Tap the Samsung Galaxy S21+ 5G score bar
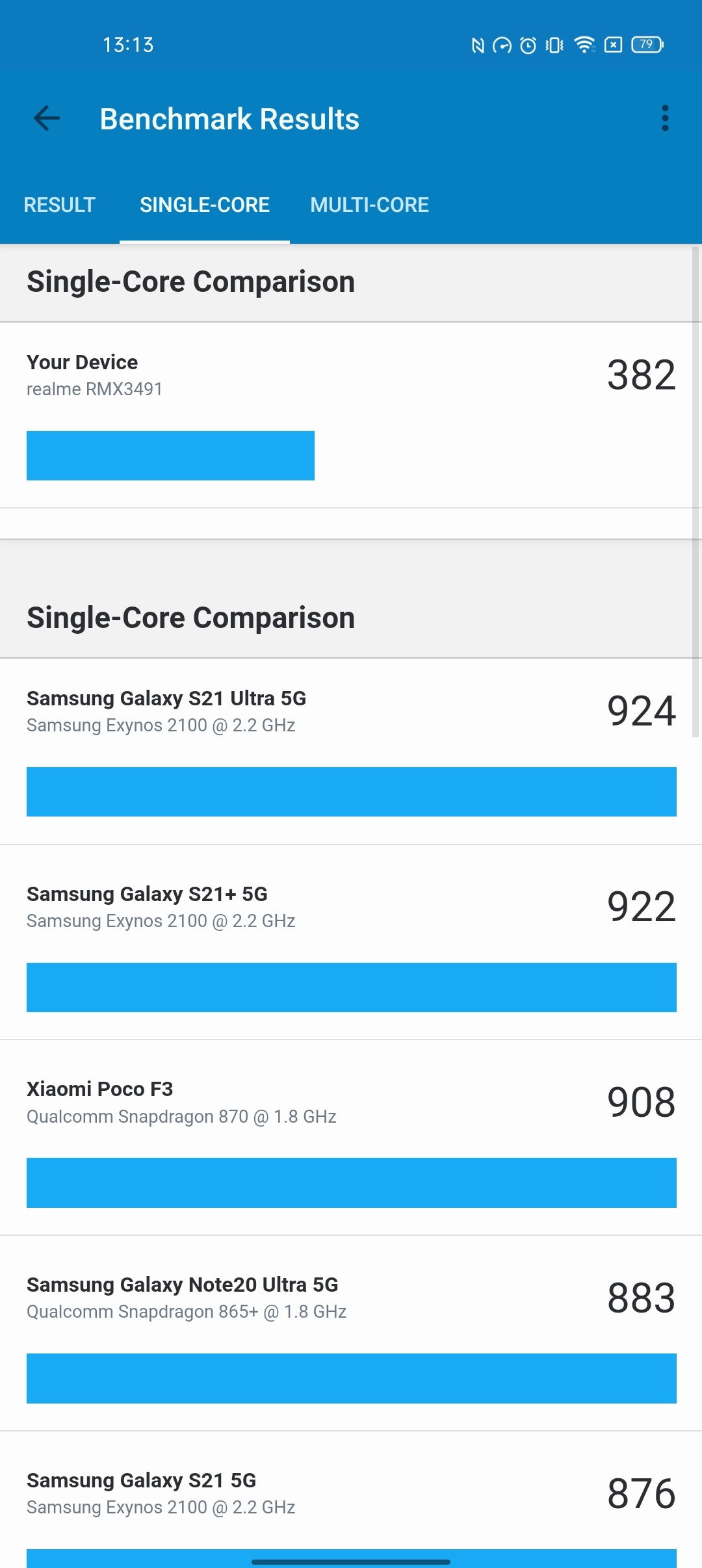Screen dimensions: 702x1568 [351, 987]
